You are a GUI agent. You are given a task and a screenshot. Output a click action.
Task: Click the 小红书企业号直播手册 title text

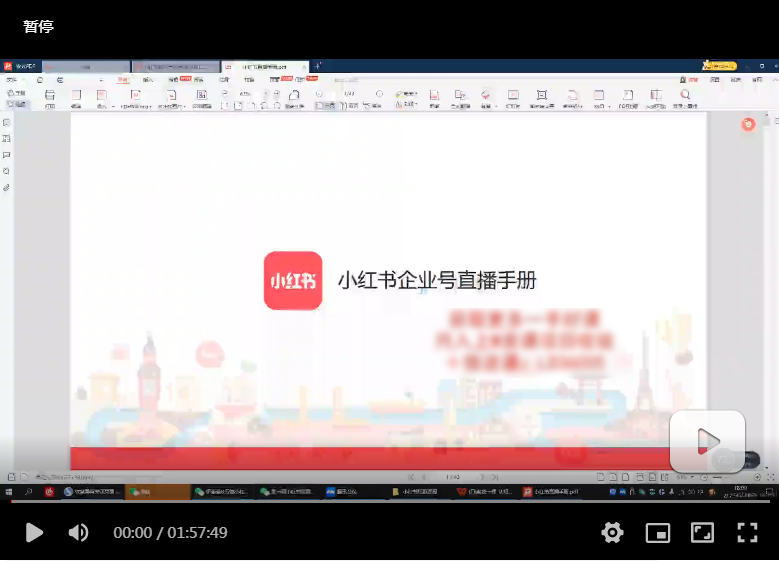click(437, 281)
